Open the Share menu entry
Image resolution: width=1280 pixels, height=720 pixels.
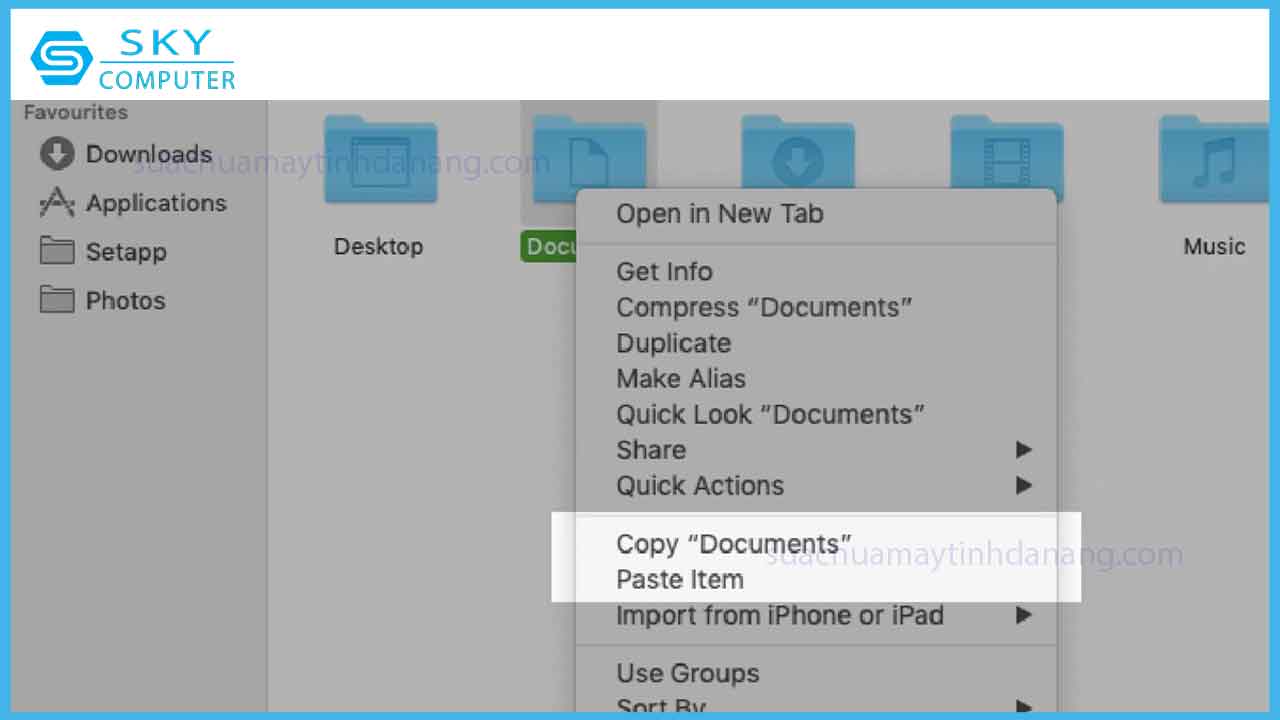(816, 450)
